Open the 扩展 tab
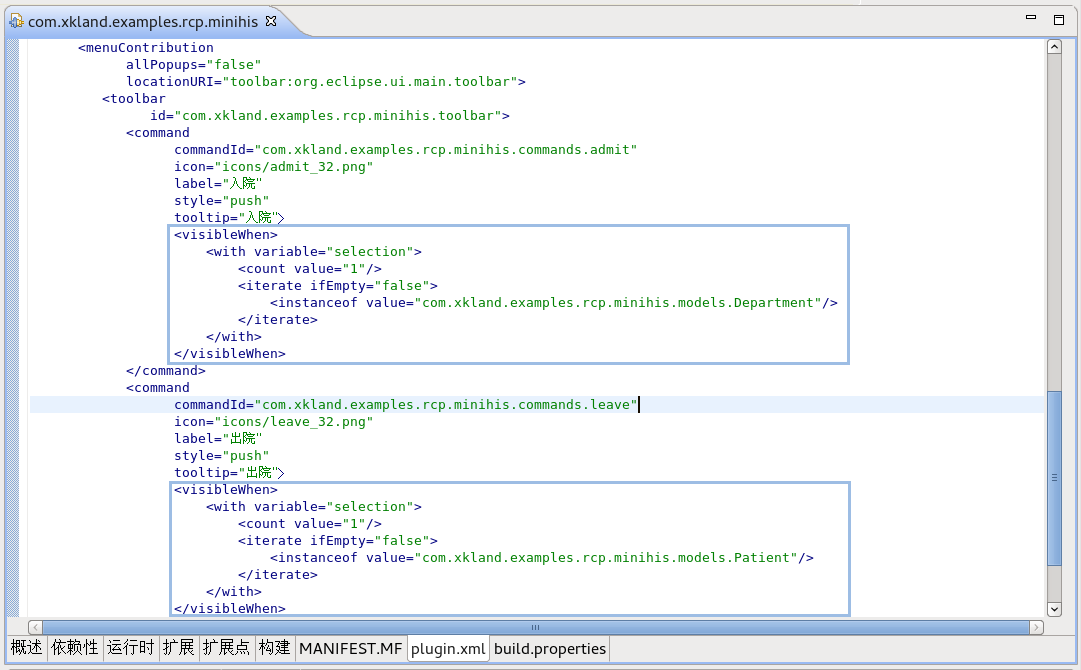Image resolution: width=1081 pixels, height=670 pixels. (x=179, y=648)
